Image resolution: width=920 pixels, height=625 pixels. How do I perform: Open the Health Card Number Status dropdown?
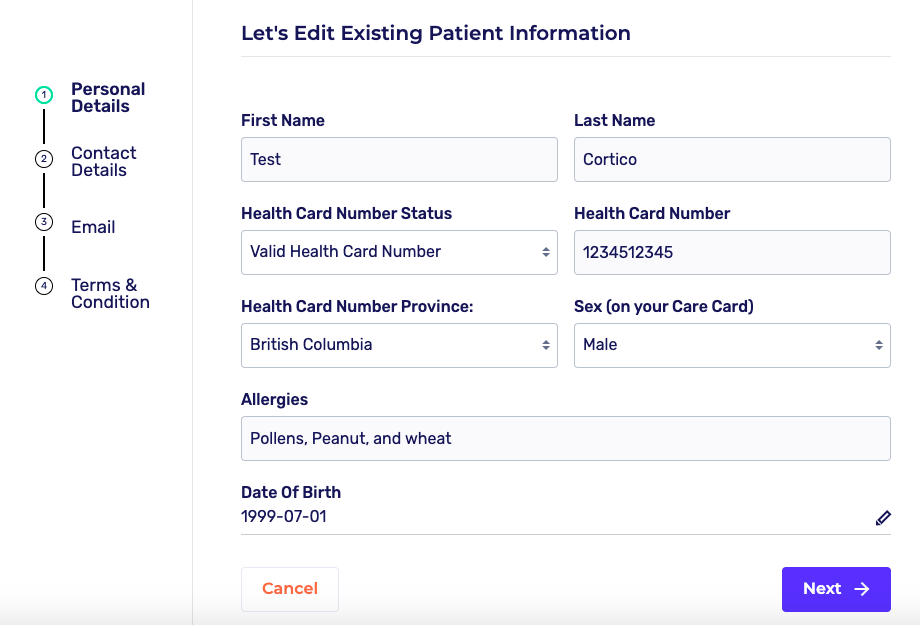[399, 252]
